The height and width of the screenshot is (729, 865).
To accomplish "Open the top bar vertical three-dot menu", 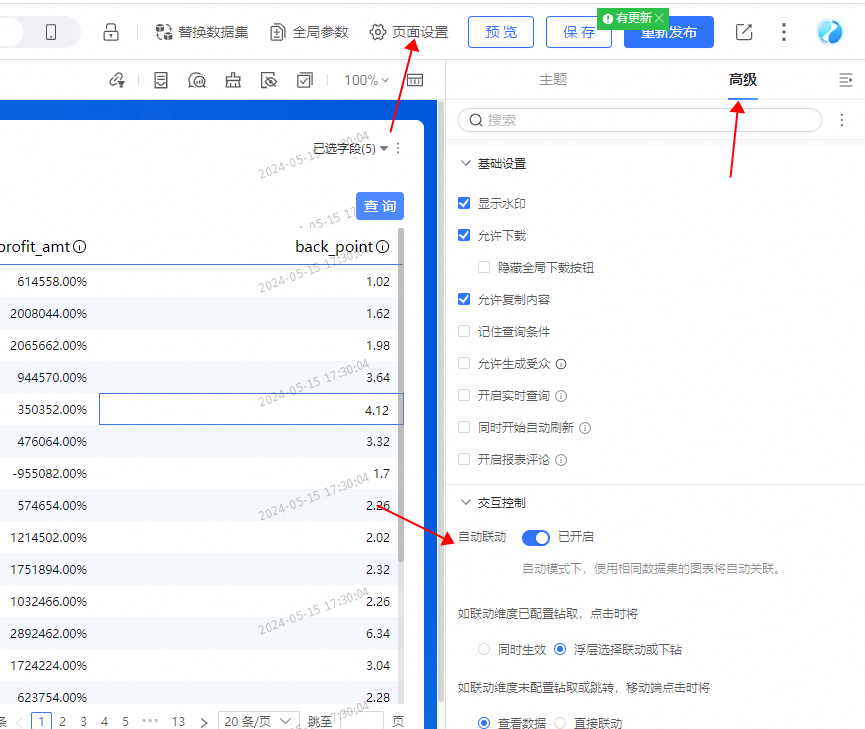I will (783, 32).
